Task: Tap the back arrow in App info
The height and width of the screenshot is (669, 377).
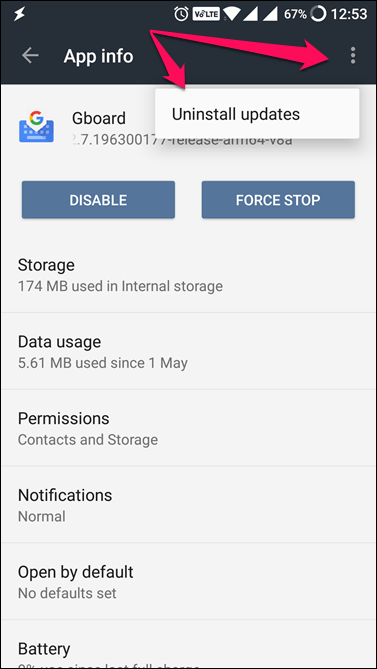Action: [x=30, y=56]
